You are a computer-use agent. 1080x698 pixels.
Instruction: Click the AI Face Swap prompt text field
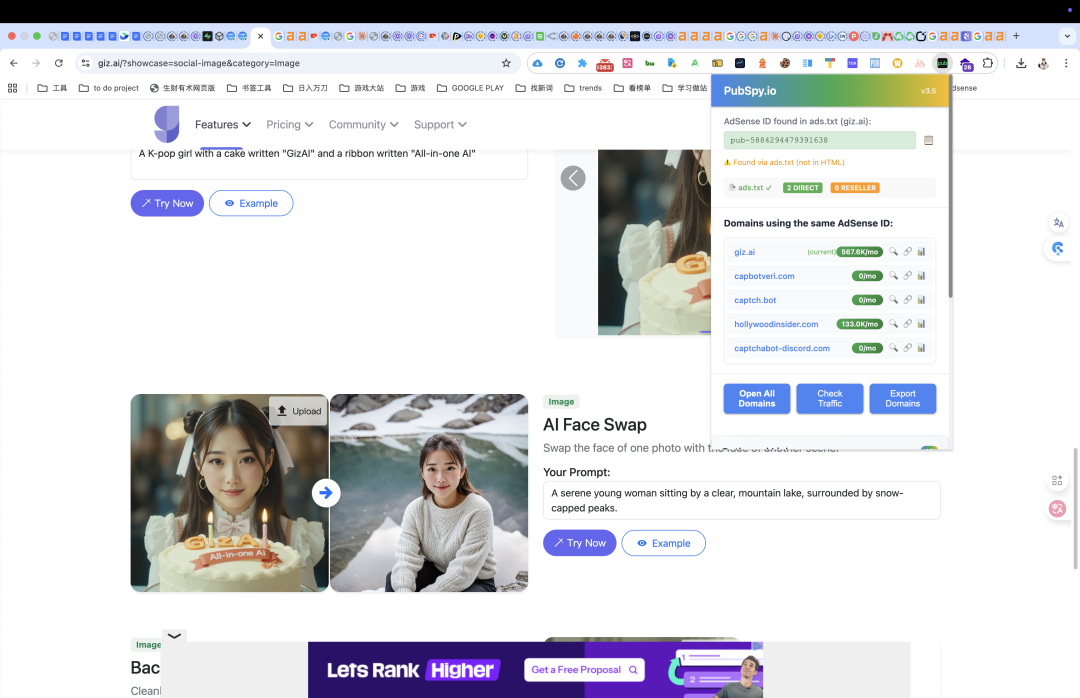[741, 500]
